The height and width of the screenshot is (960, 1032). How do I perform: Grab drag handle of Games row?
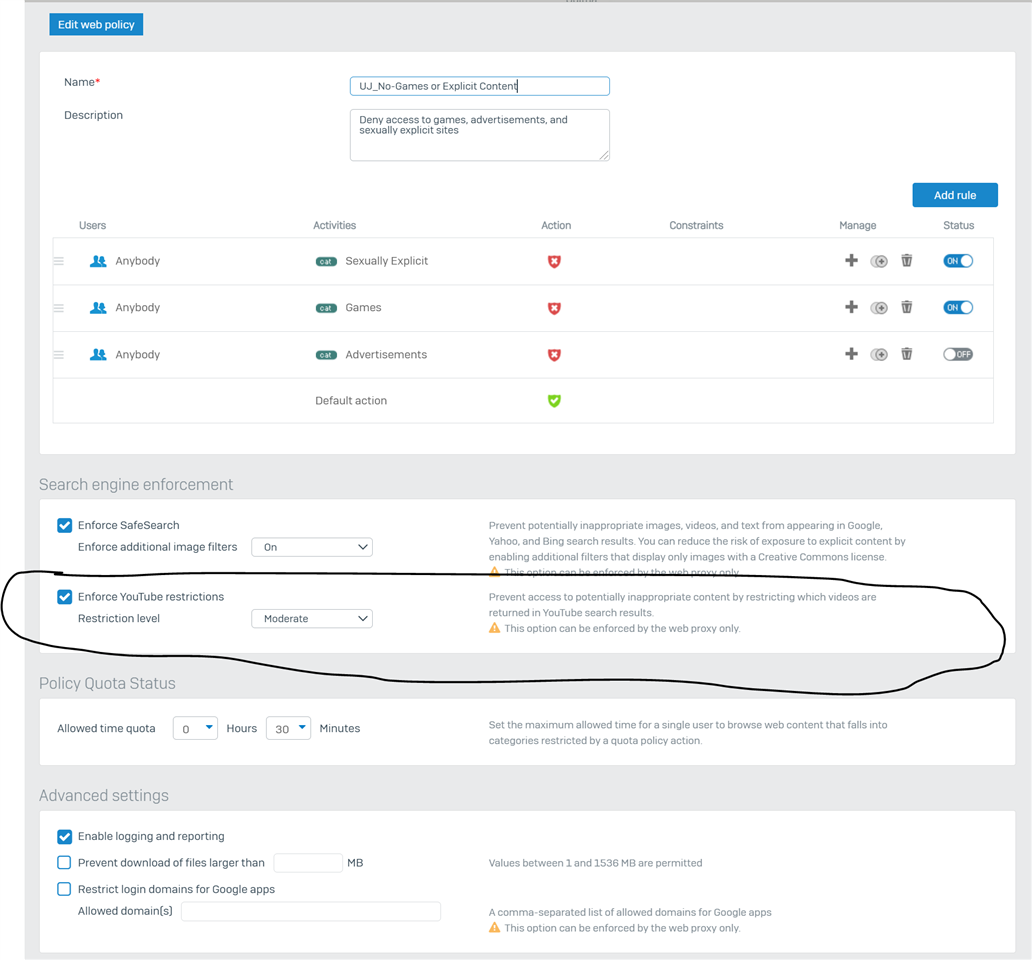point(59,308)
